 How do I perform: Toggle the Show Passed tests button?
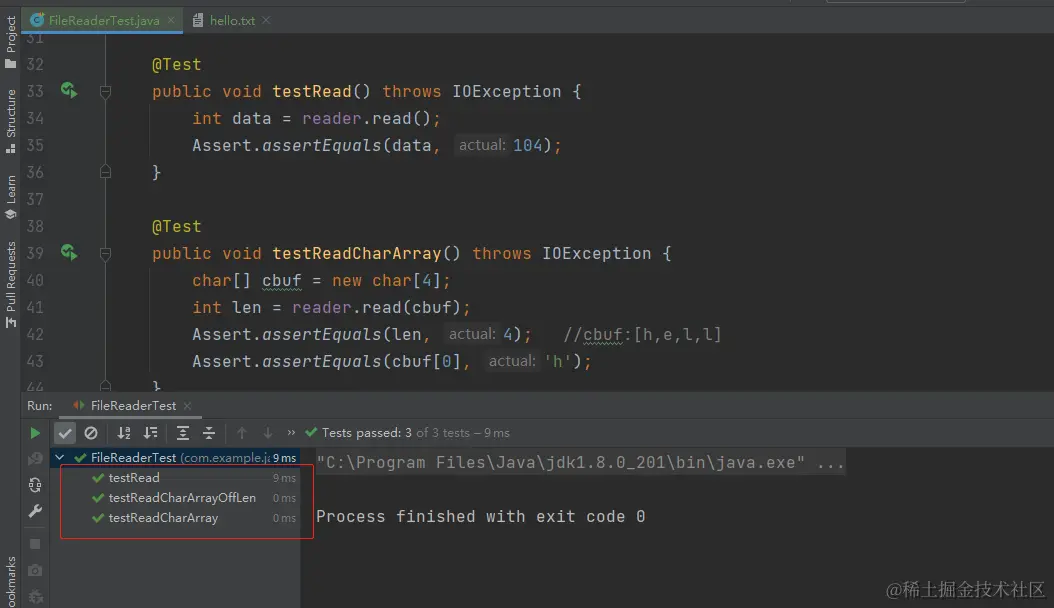click(65, 433)
